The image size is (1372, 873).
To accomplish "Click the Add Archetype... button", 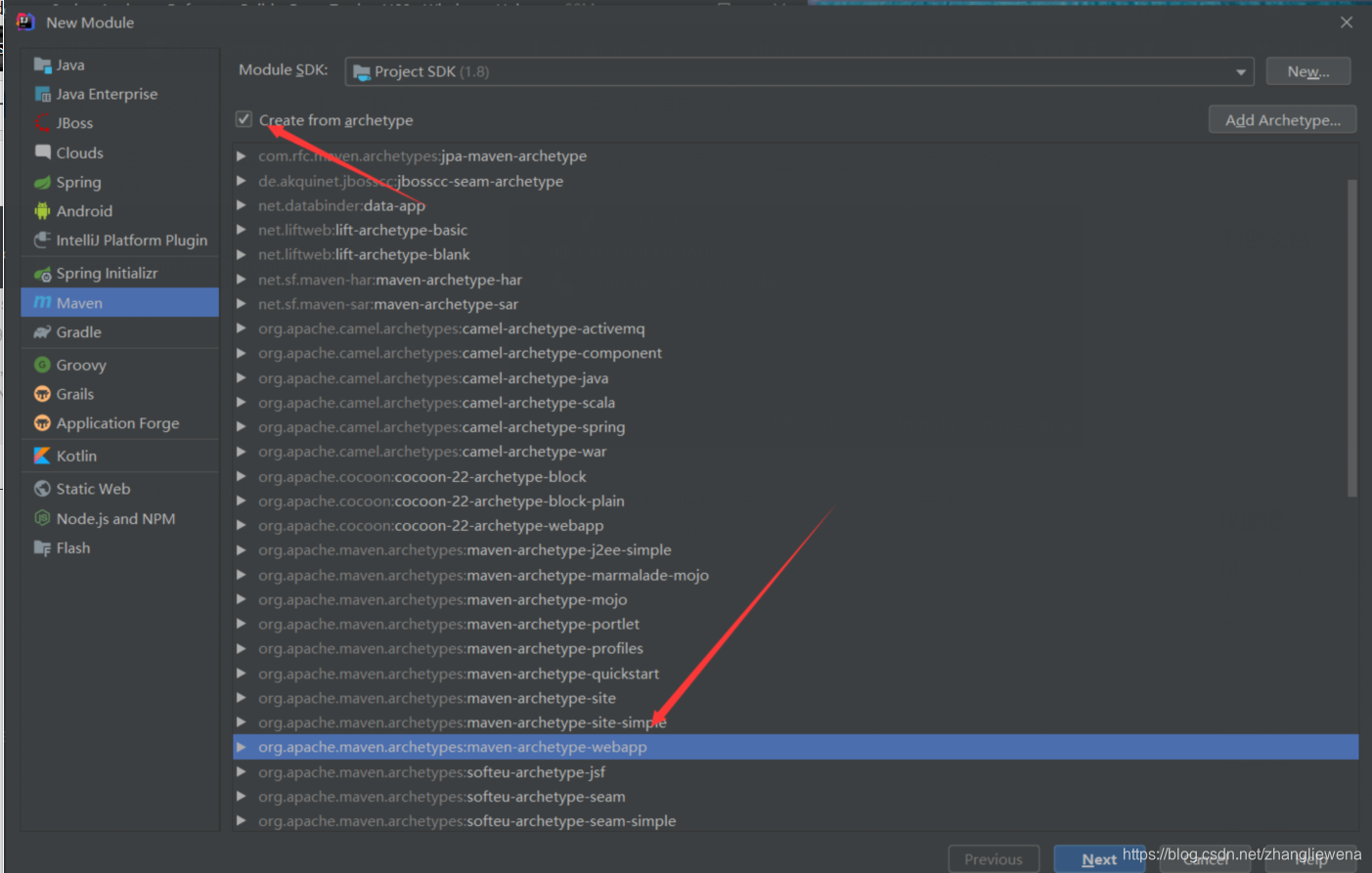I will (x=1283, y=120).
